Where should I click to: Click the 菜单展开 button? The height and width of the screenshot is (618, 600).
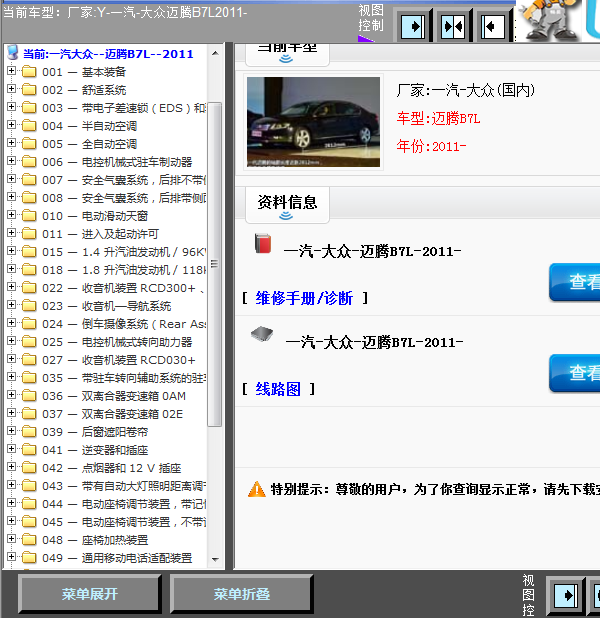[90, 594]
